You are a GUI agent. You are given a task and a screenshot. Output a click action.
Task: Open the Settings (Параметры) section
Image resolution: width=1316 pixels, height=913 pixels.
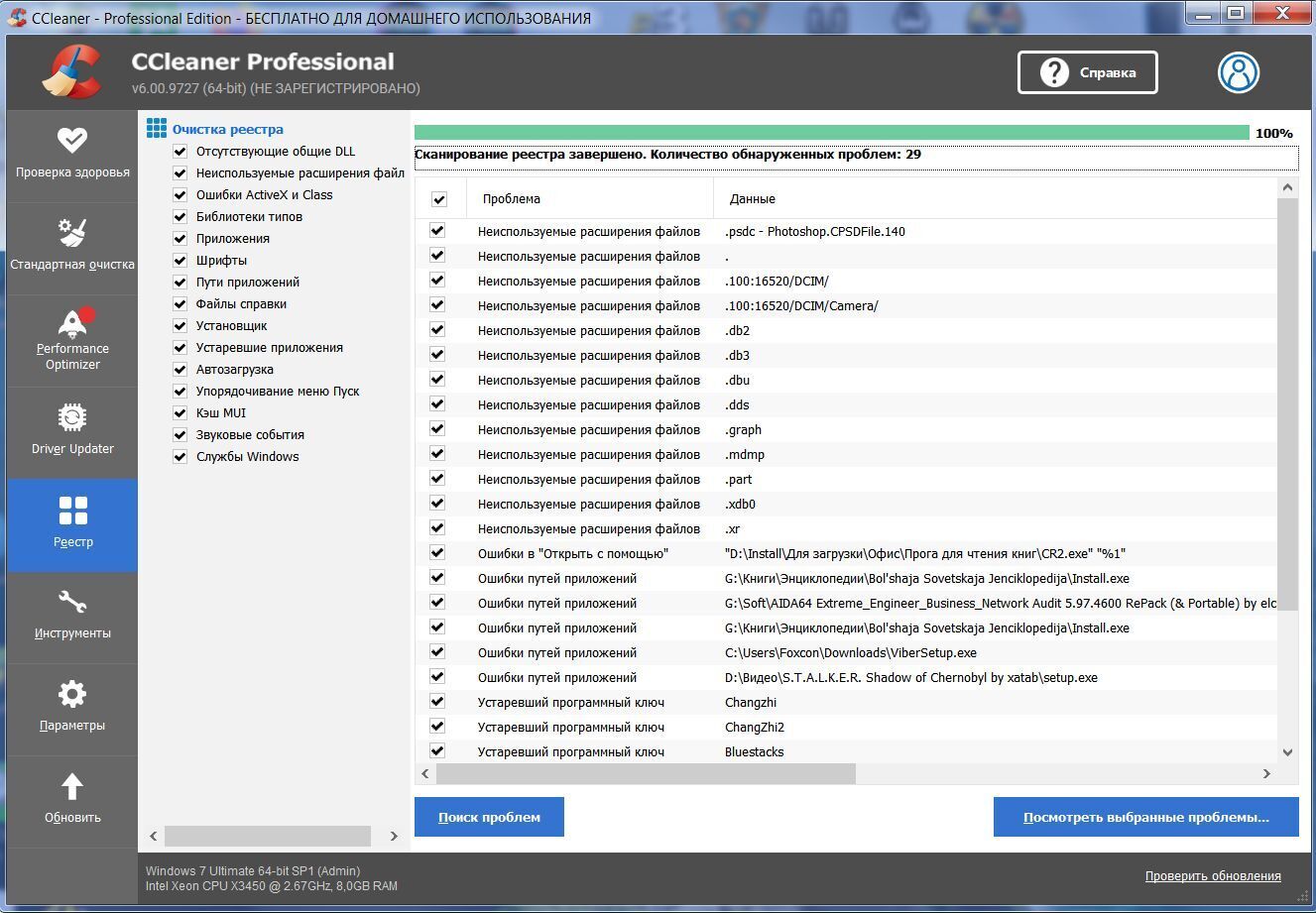72,709
